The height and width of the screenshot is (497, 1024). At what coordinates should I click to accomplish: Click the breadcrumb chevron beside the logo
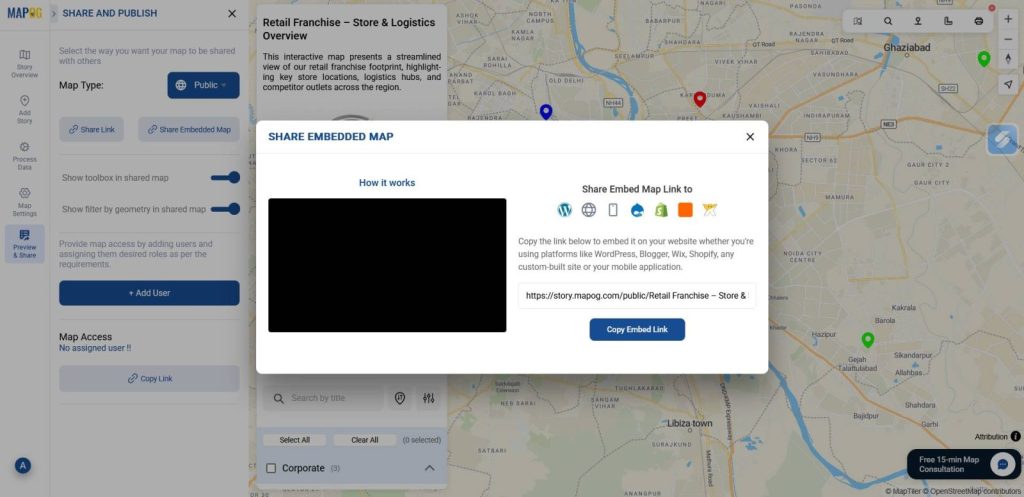54,13
